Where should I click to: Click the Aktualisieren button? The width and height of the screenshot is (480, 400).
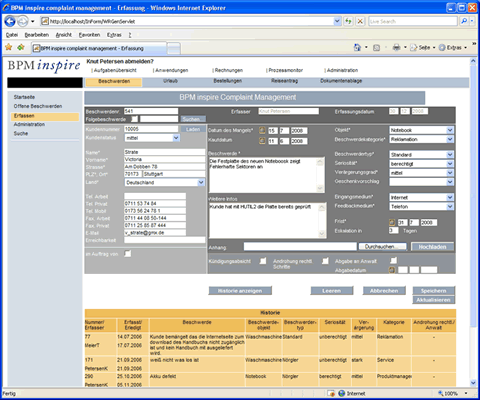click(x=433, y=300)
